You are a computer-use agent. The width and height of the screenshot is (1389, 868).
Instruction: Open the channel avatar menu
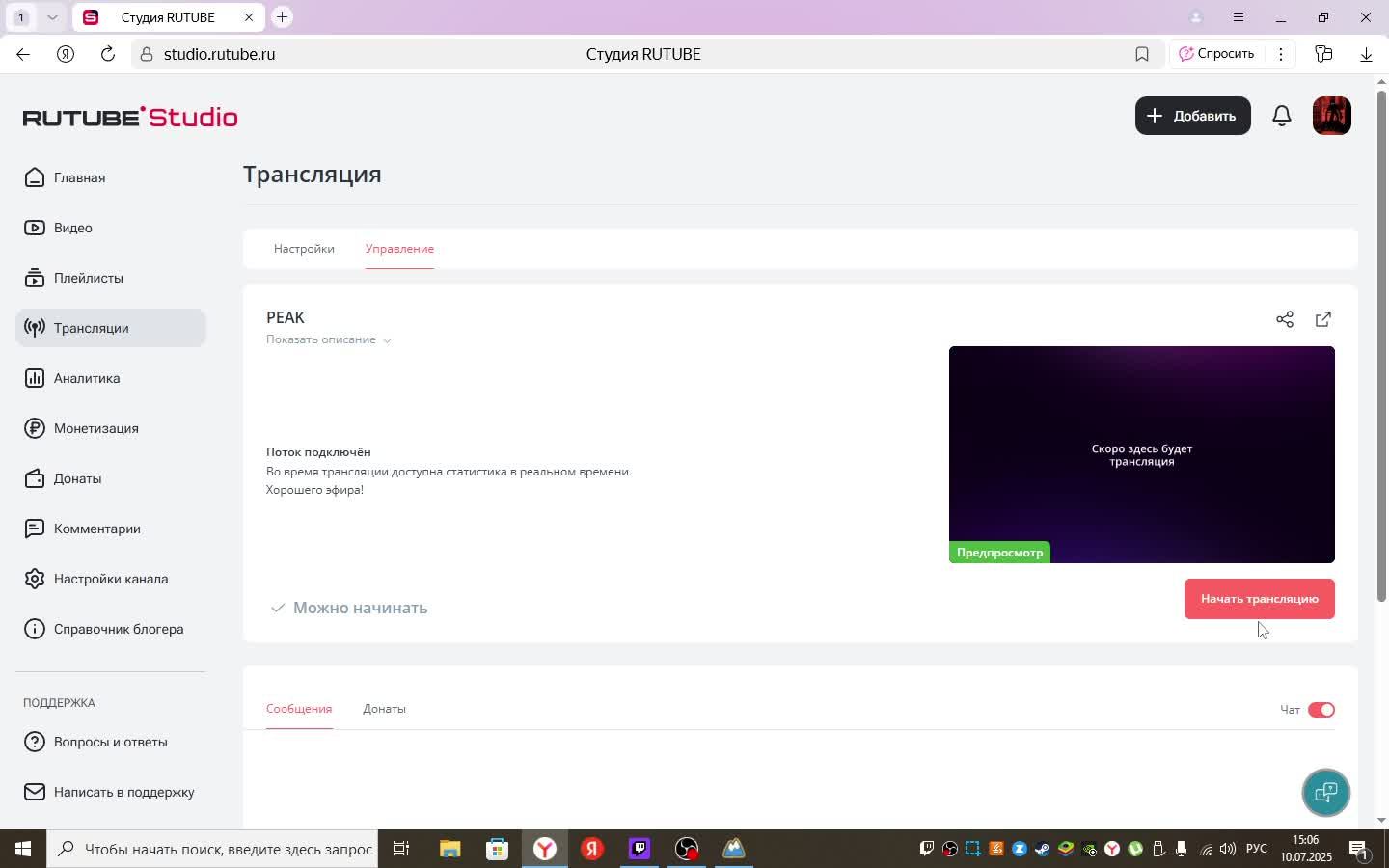pyautogui.click(x=1332, y=116)
